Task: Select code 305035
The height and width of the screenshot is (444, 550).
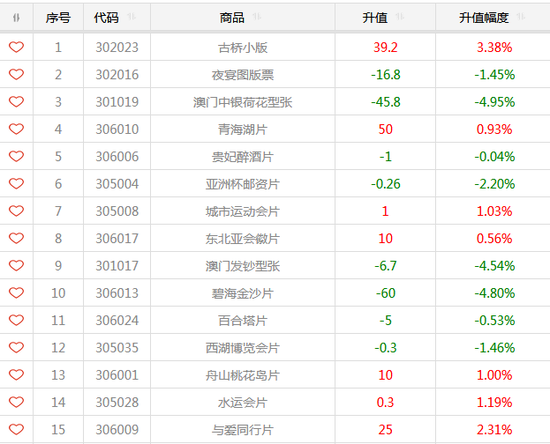Action: [117, 348]
